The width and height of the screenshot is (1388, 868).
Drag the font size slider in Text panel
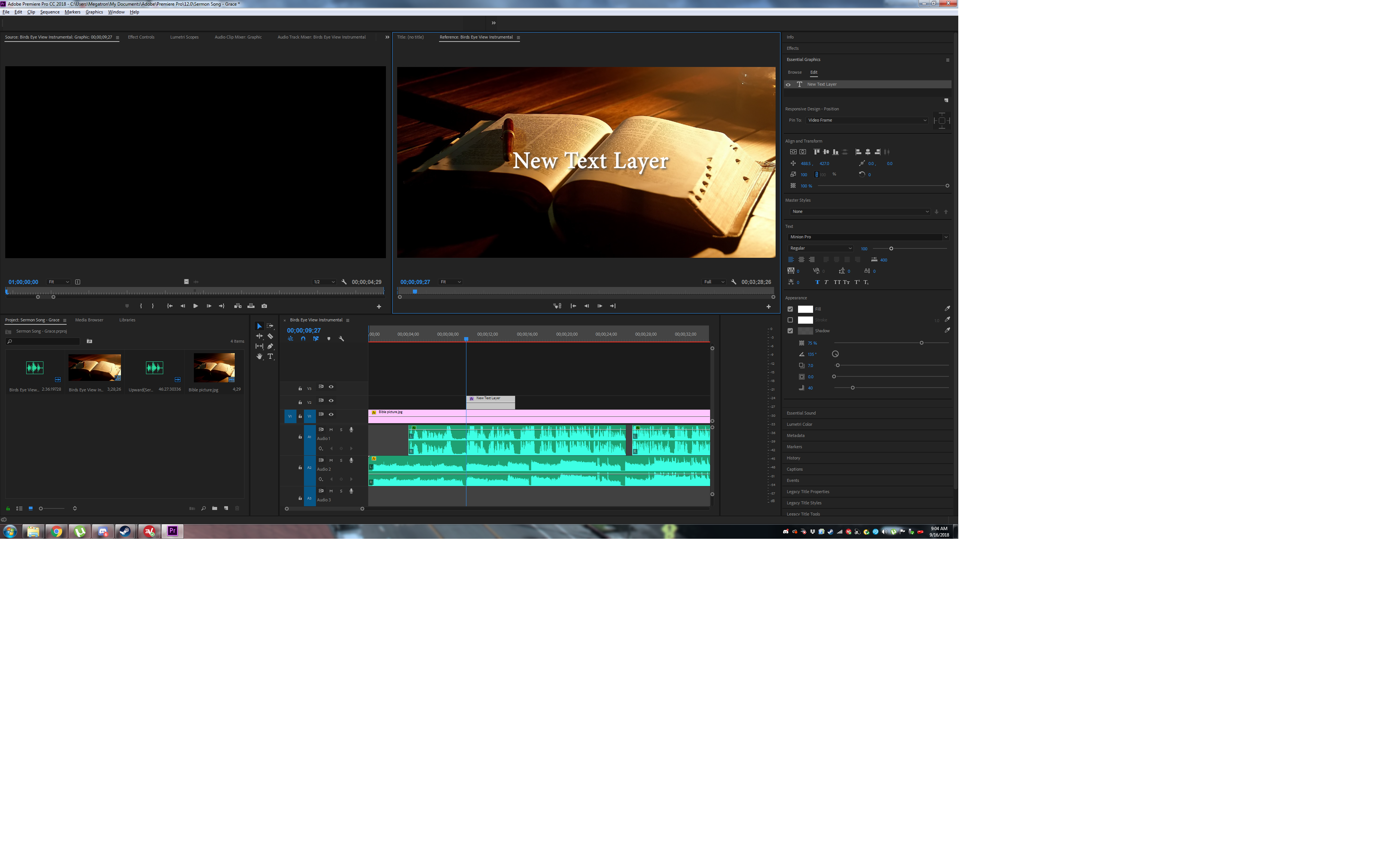(x=891, y=248)
